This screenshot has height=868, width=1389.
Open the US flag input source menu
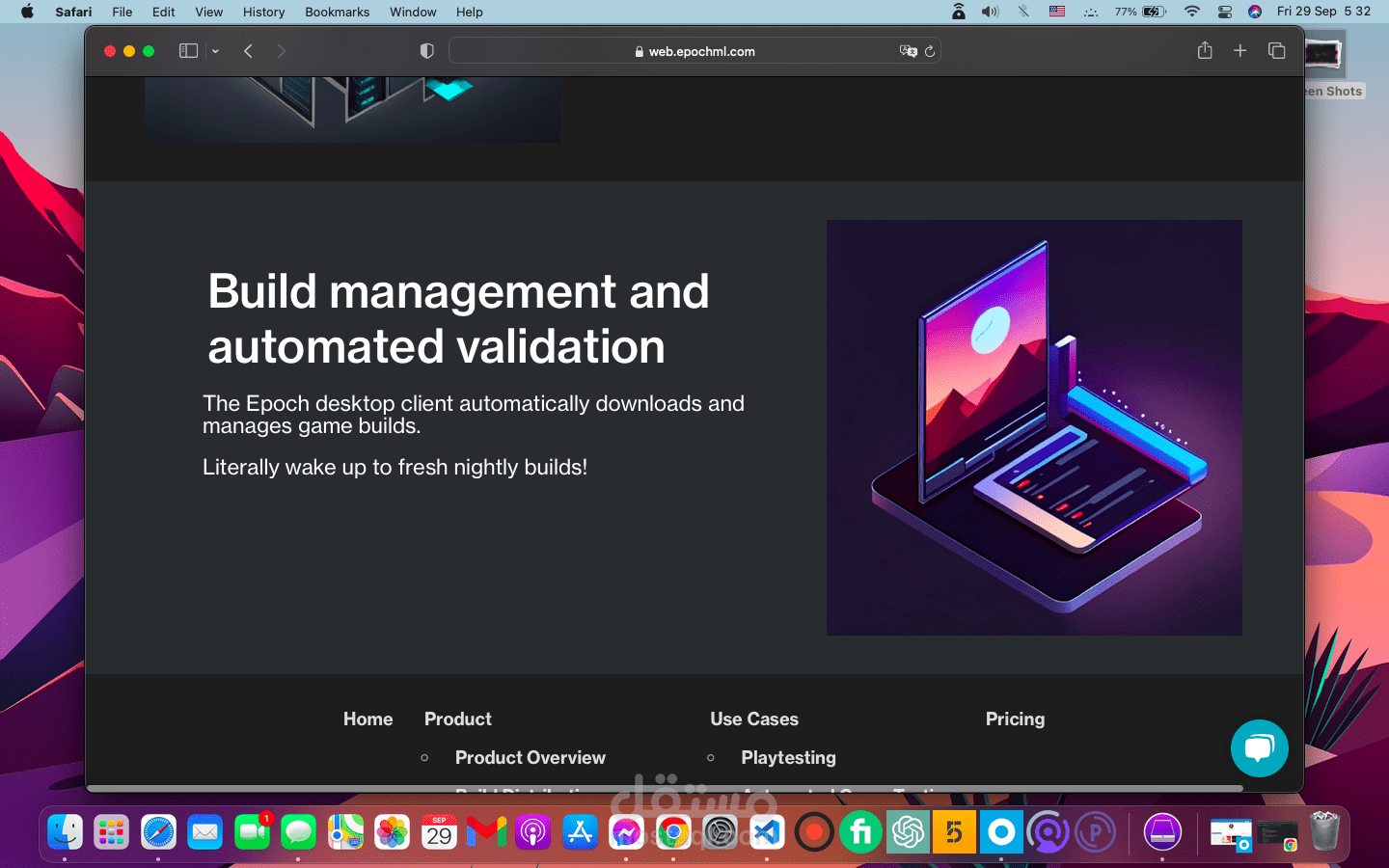pos(1057,12)
